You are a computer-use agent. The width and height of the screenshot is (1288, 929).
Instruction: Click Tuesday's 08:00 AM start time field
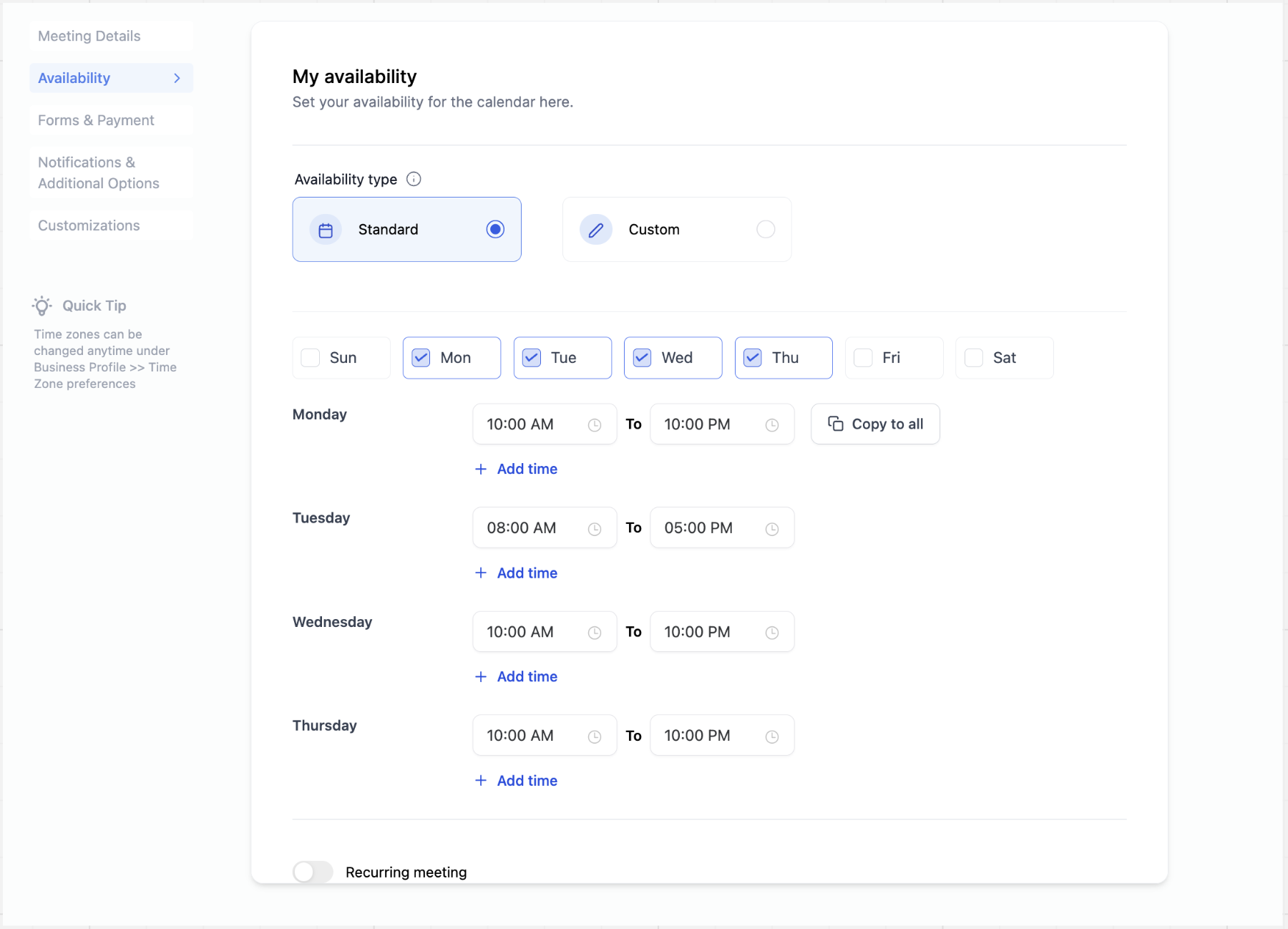tap(545, 527)
